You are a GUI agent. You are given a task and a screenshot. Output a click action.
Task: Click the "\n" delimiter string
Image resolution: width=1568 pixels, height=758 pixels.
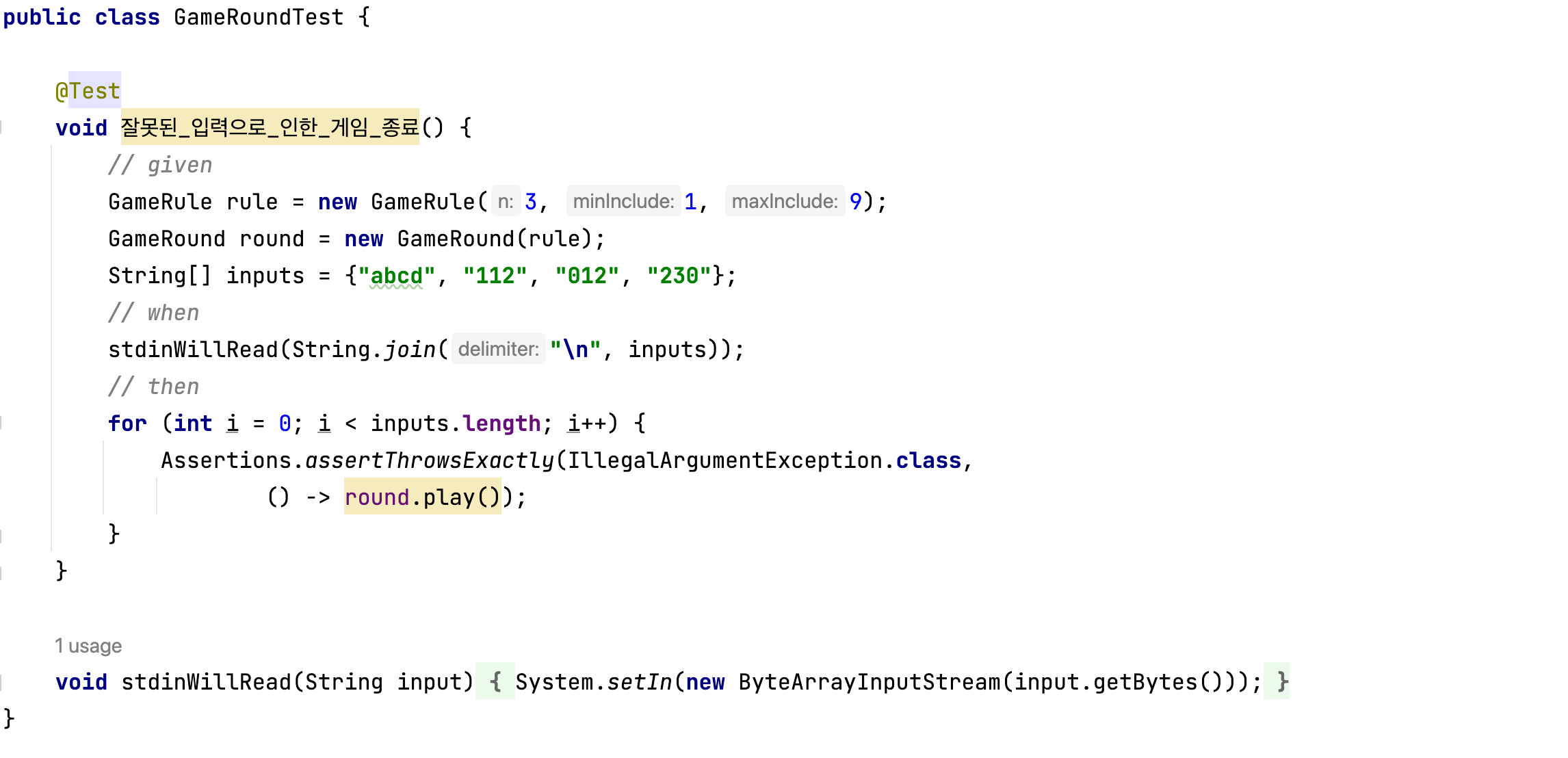pyautogui.click(x=575, y=350)
